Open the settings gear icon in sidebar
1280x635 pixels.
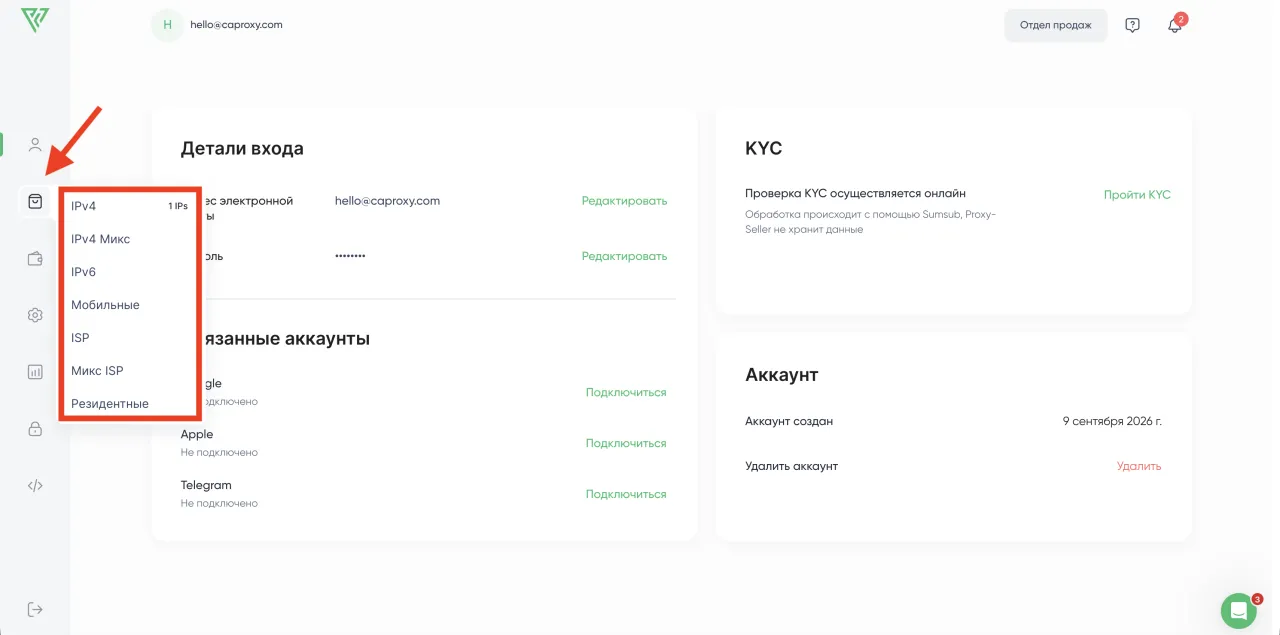click(35, 315)
